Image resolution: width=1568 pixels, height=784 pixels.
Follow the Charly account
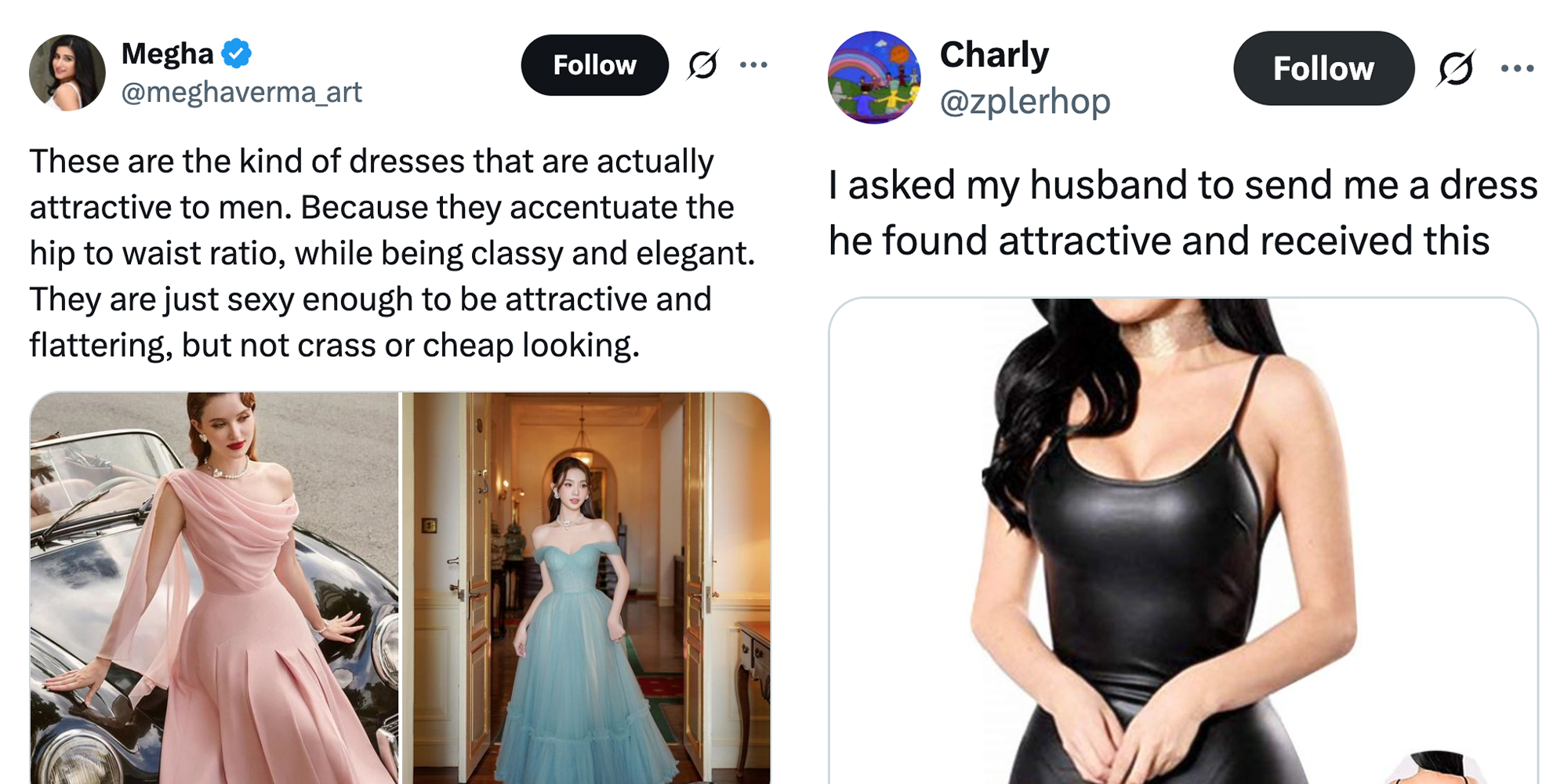tap(1323, 68)
